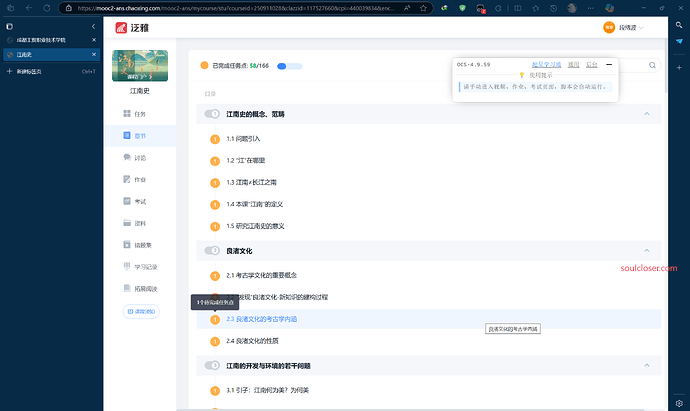Click the orange completed-tasks indicator dot
This screenshot has height=411, width=690.
[204, 66]
